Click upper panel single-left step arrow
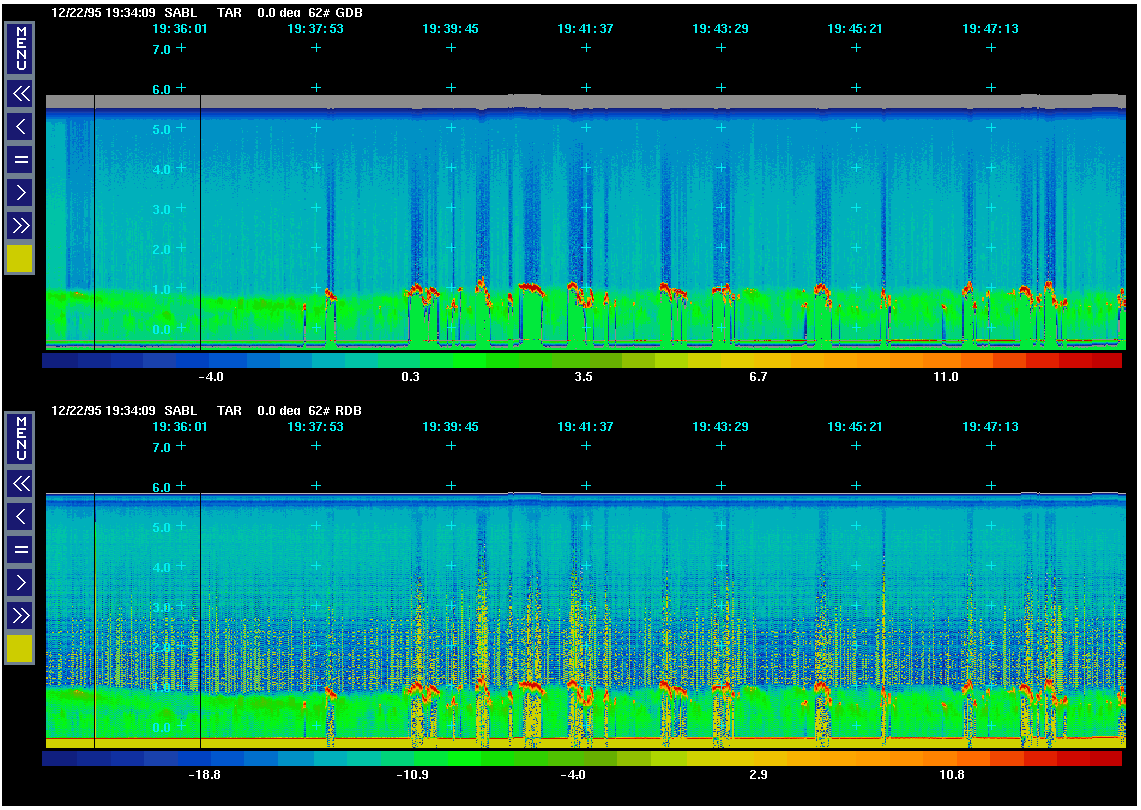 click(x=20, y=127)
